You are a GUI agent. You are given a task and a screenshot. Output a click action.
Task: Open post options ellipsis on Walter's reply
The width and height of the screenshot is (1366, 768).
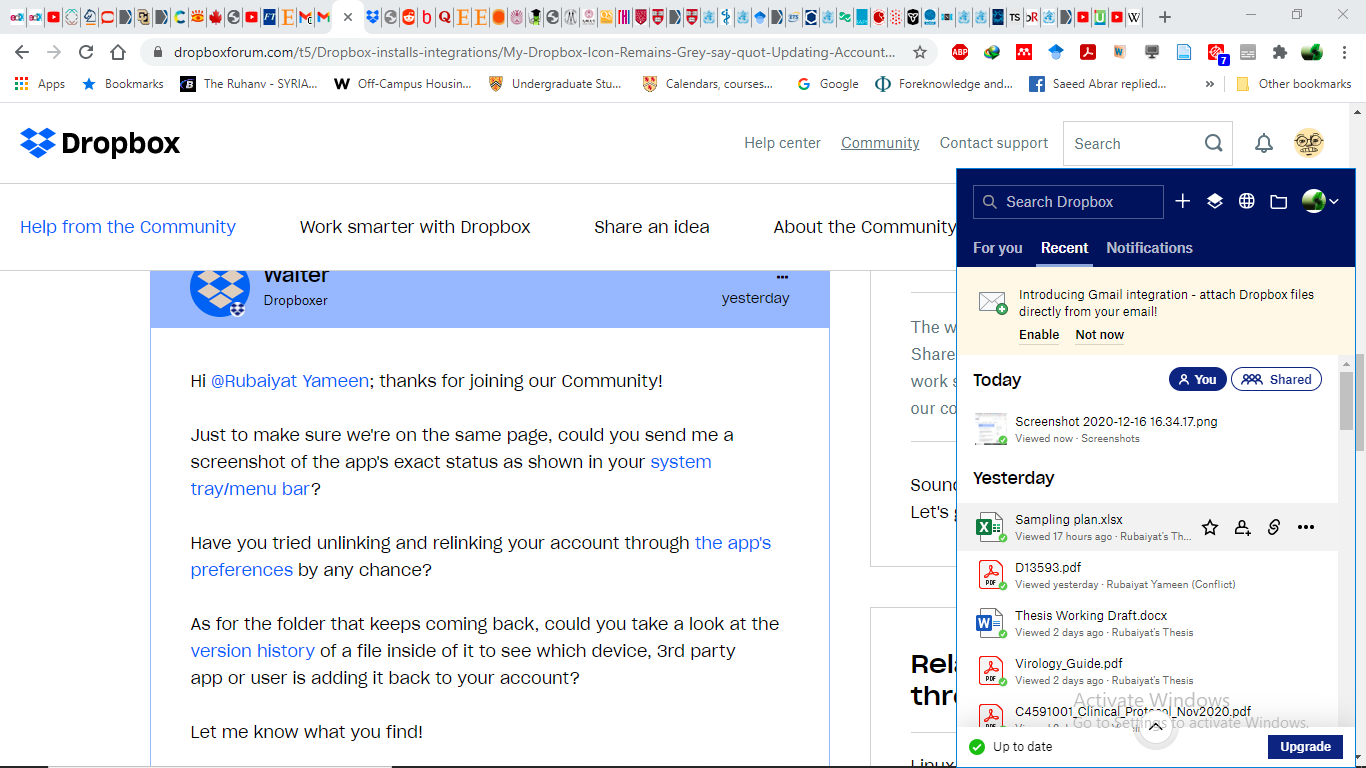(x=782, y=277)
